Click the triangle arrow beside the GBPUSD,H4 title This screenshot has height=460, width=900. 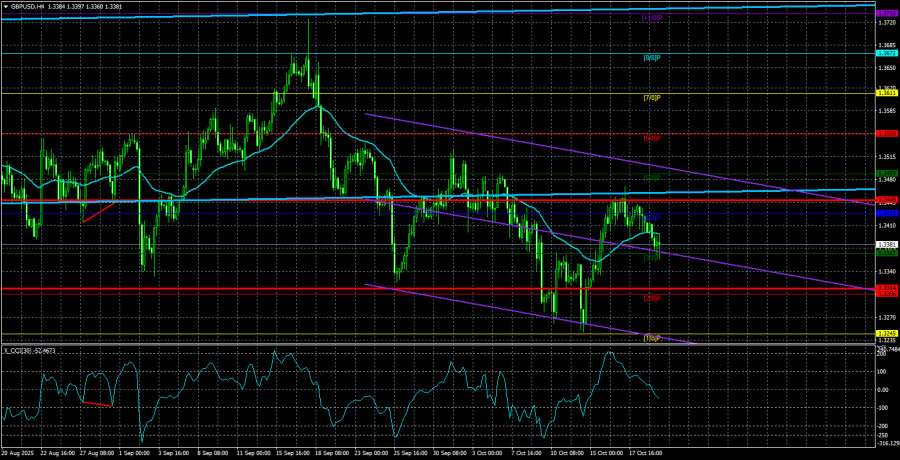[5, 5]
